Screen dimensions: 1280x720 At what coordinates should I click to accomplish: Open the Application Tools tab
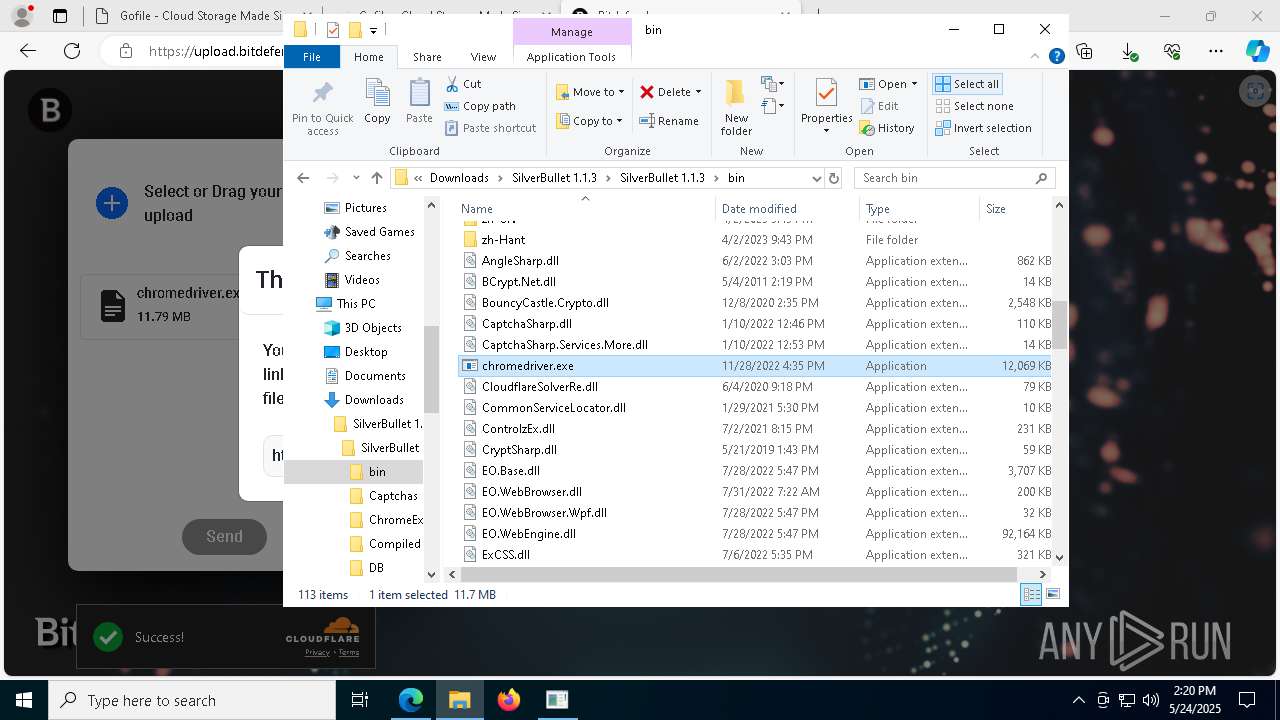coord(571,57)
